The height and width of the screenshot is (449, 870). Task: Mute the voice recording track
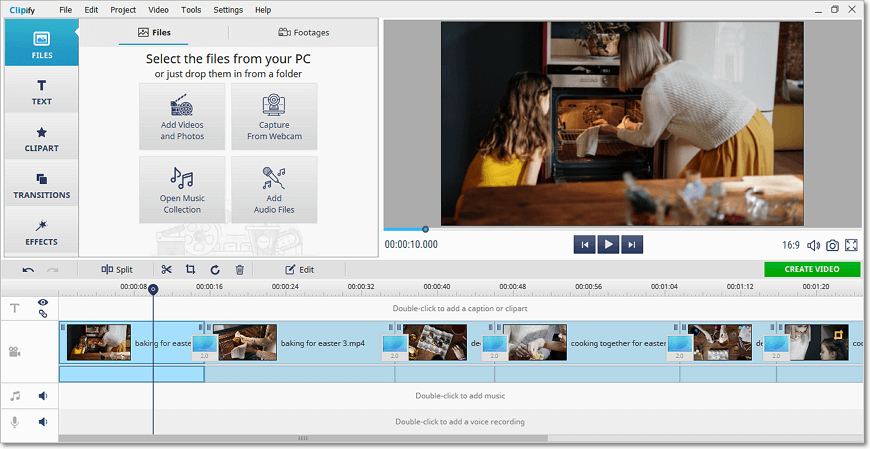43,422
